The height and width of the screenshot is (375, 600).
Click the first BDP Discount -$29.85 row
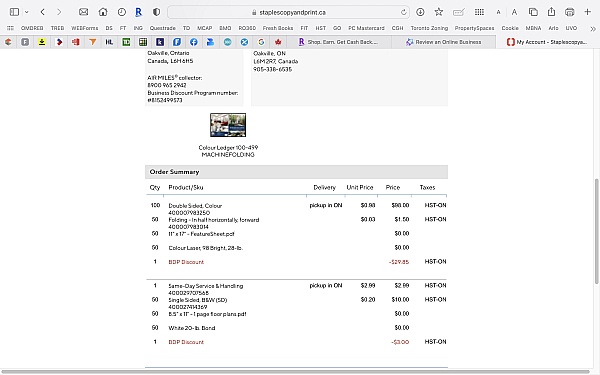296,262
